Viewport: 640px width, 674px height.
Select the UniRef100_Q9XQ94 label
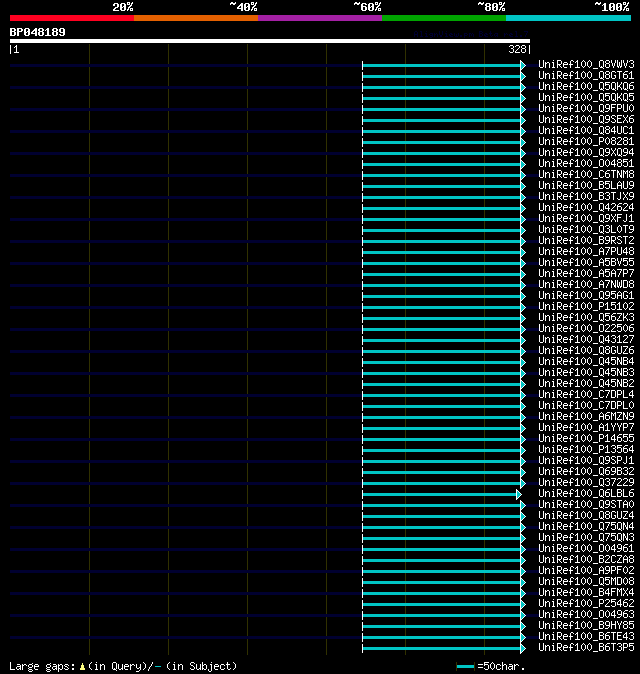586,153
